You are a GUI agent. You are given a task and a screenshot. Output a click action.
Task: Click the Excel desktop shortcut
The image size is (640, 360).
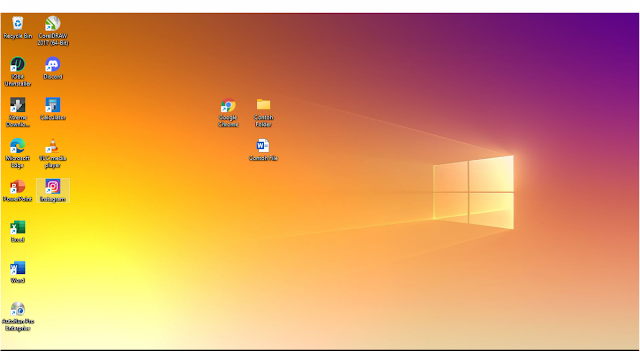coord(18,231)
